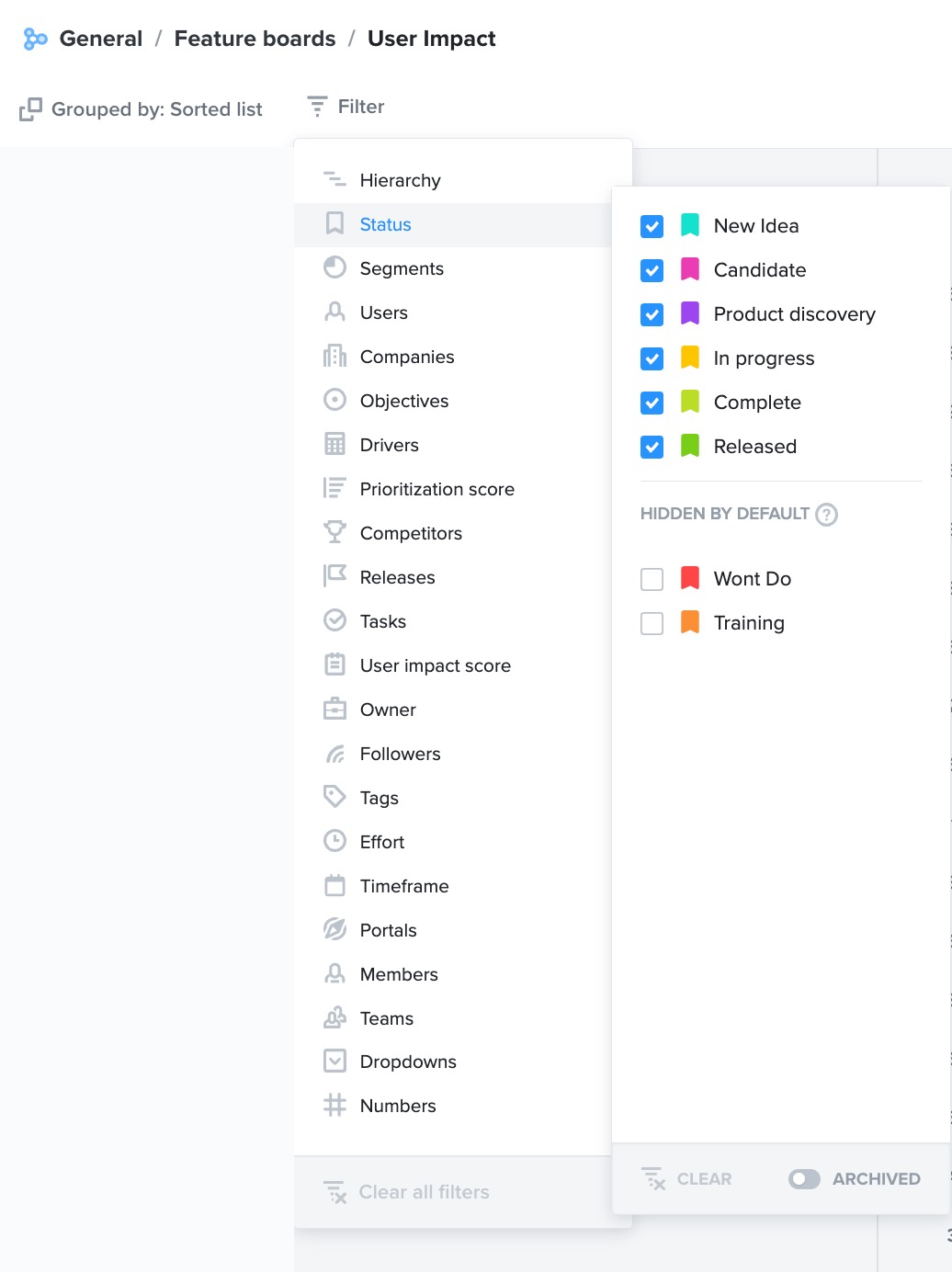952x1272 pixels.
Task: Select the Prioritization score filter
Action: 452,489
